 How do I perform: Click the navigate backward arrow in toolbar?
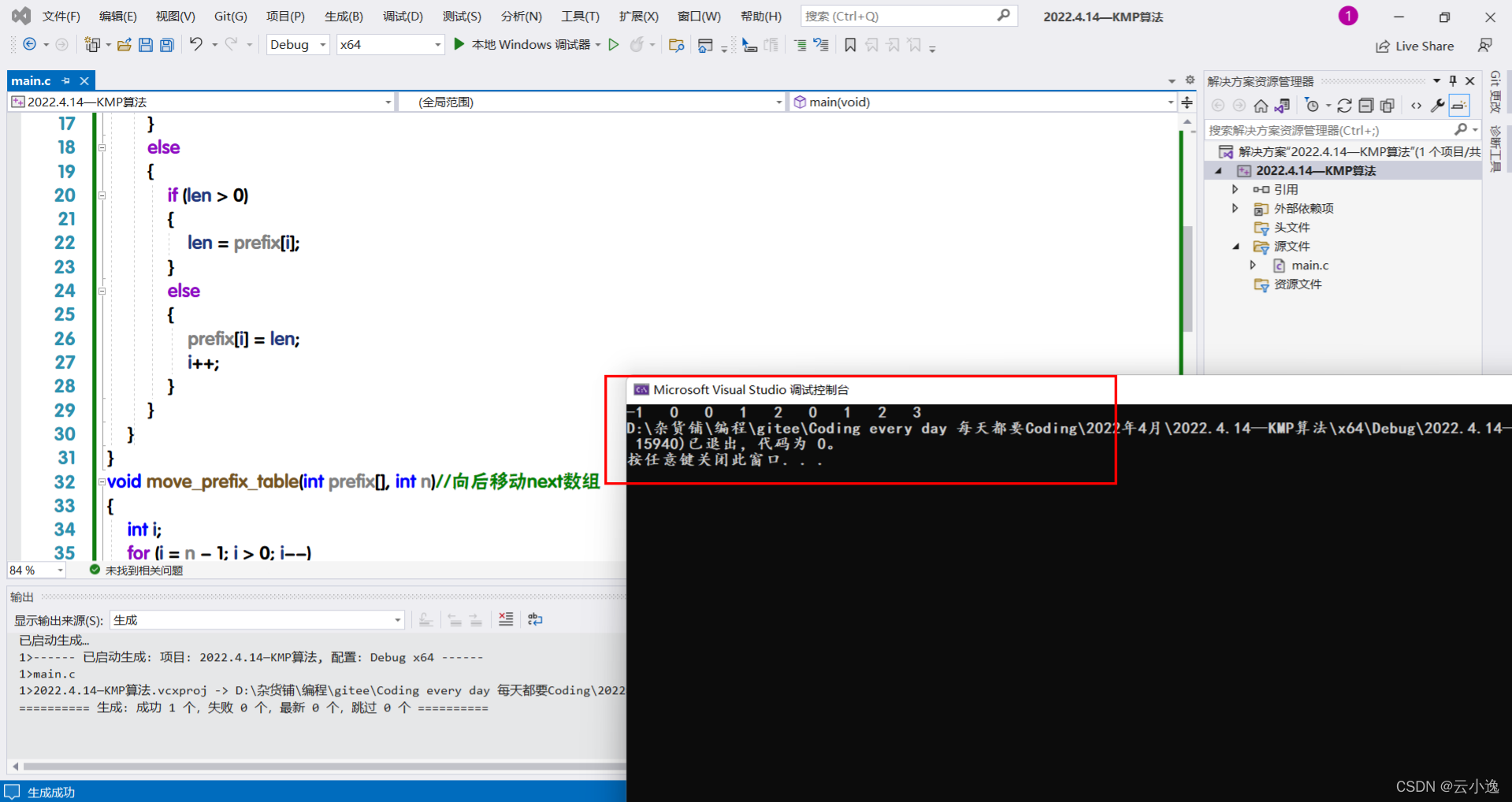coord(29,45)
